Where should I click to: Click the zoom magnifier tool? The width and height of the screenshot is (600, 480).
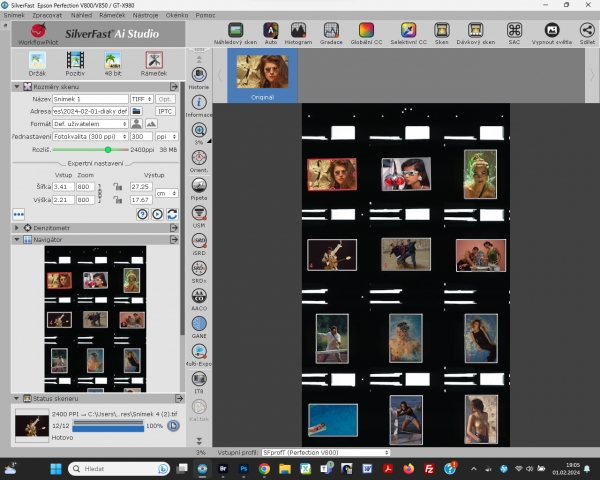(x=199, y=131)
